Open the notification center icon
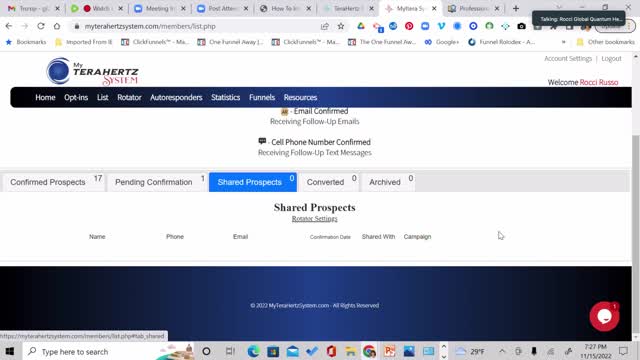The height and width of the screenshot is (360, 640). coord(623,351)
